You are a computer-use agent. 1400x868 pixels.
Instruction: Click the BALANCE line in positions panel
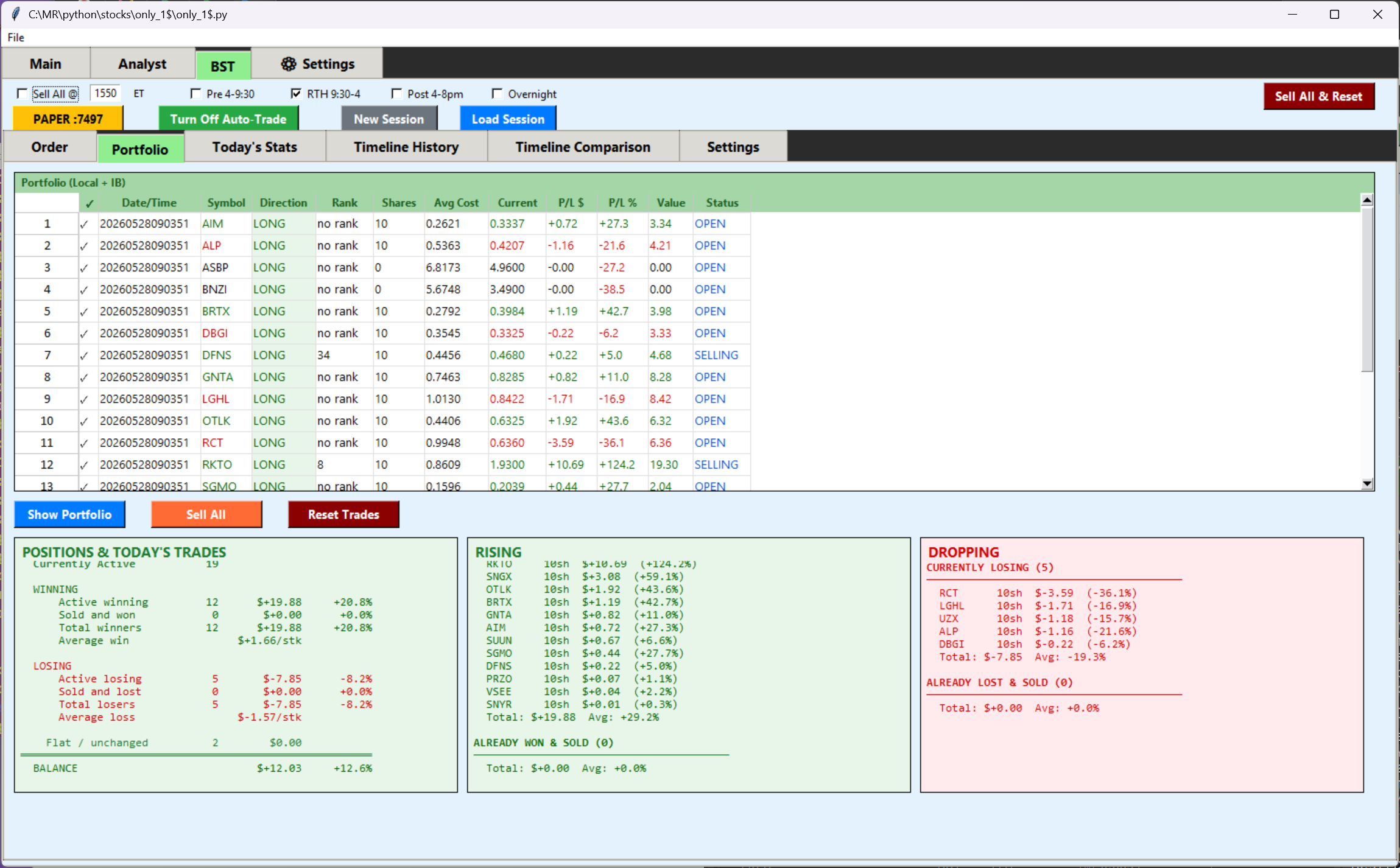(202, 768)
